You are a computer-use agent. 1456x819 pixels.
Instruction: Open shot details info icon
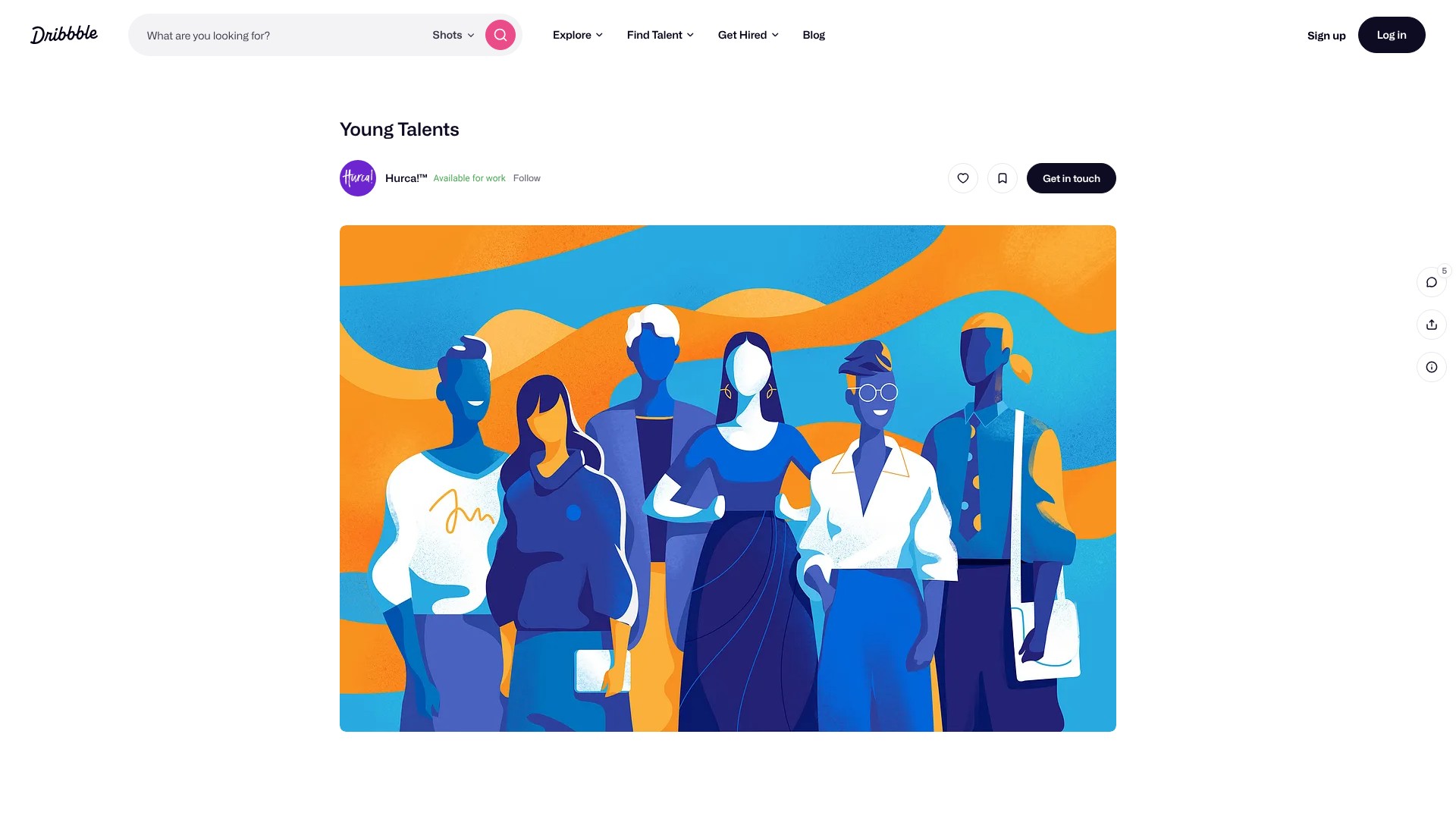point(1432,367)
